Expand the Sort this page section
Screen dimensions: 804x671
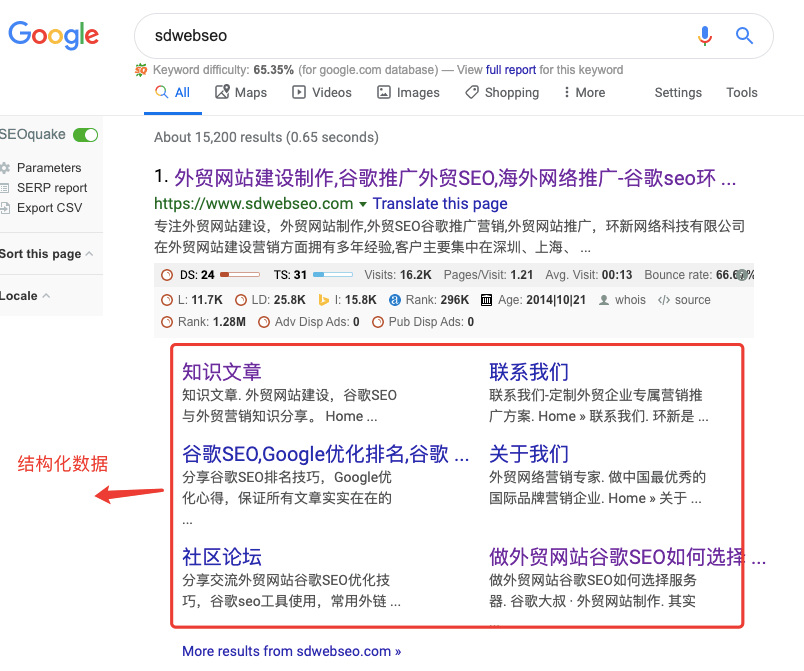coord(46,254)
